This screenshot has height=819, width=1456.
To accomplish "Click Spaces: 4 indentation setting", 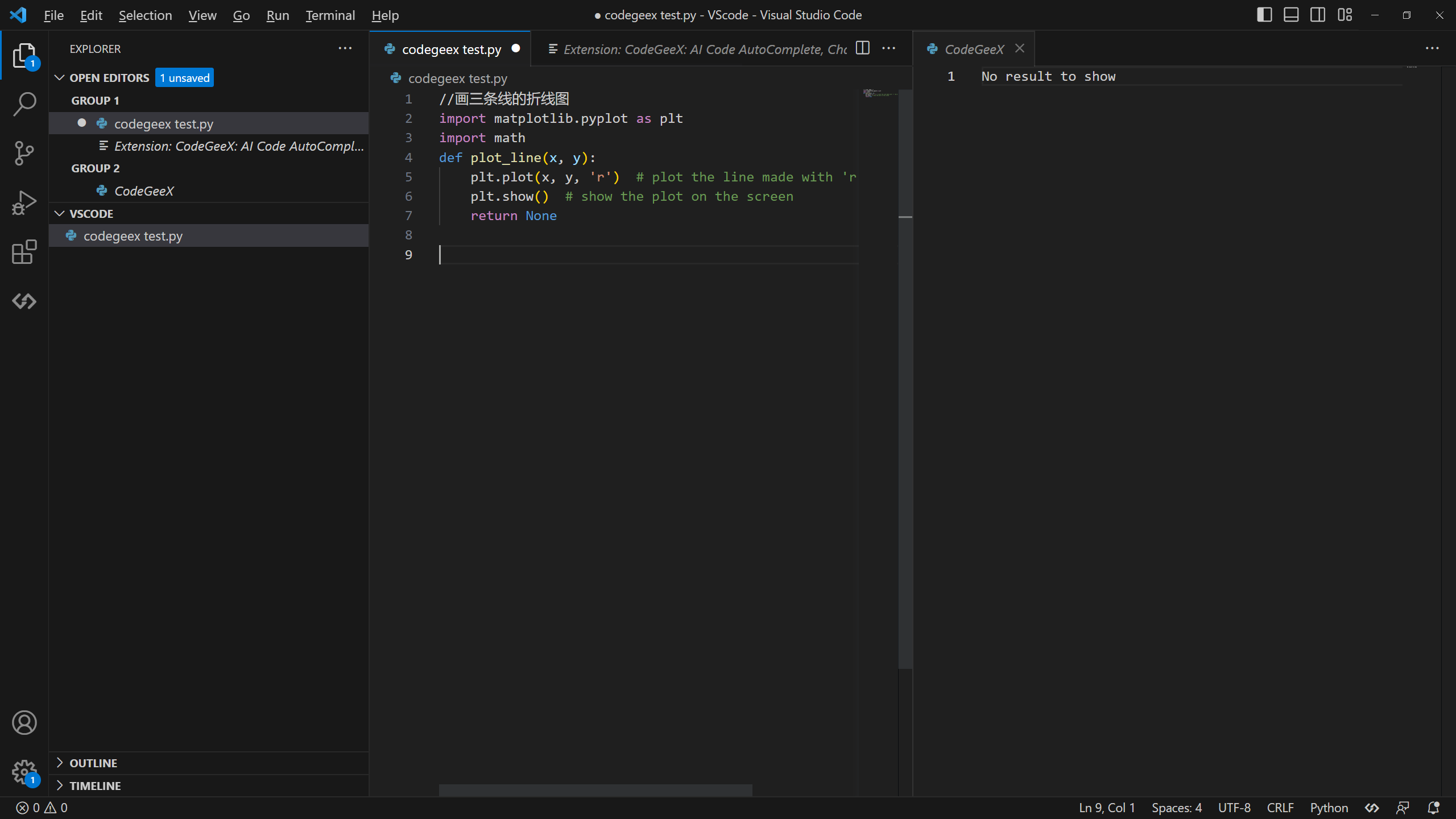I will (1177, 808).
